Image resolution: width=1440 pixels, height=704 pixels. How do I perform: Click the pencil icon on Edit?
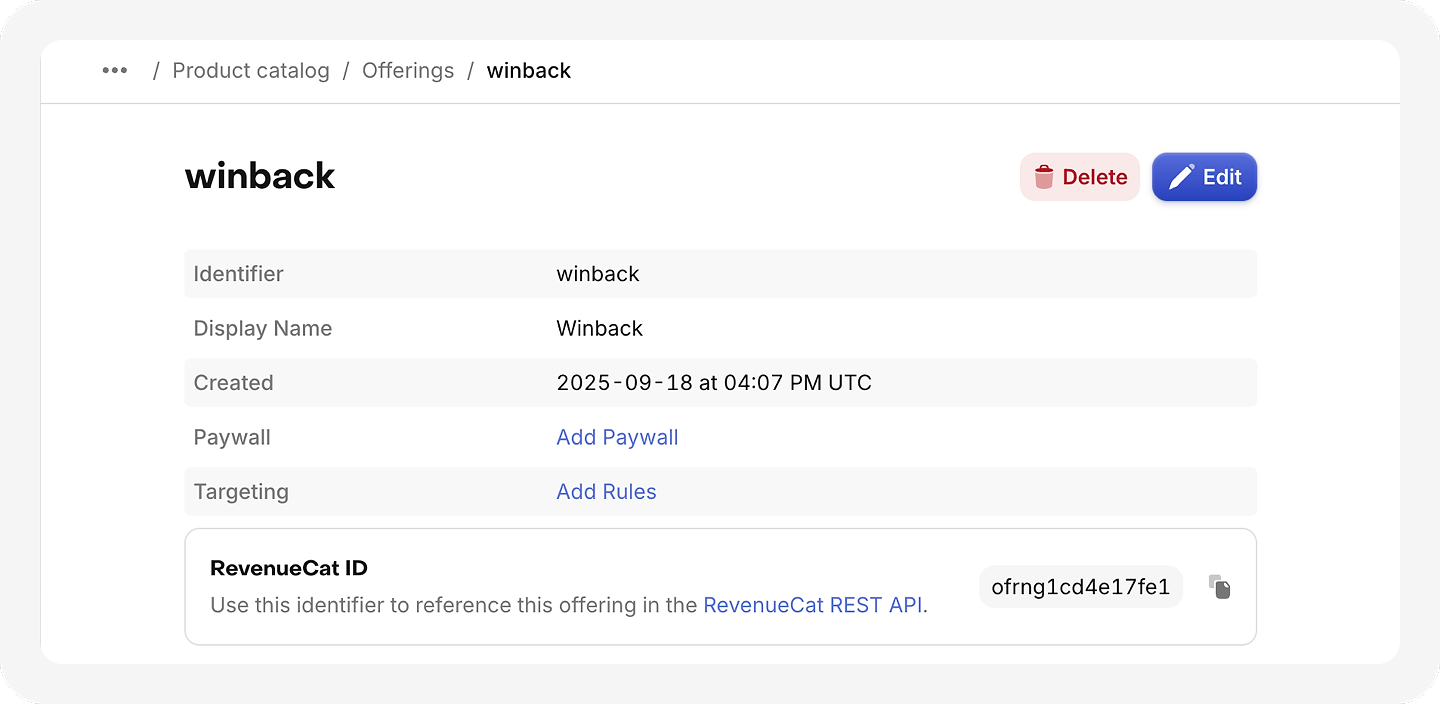pos(1181,177)
